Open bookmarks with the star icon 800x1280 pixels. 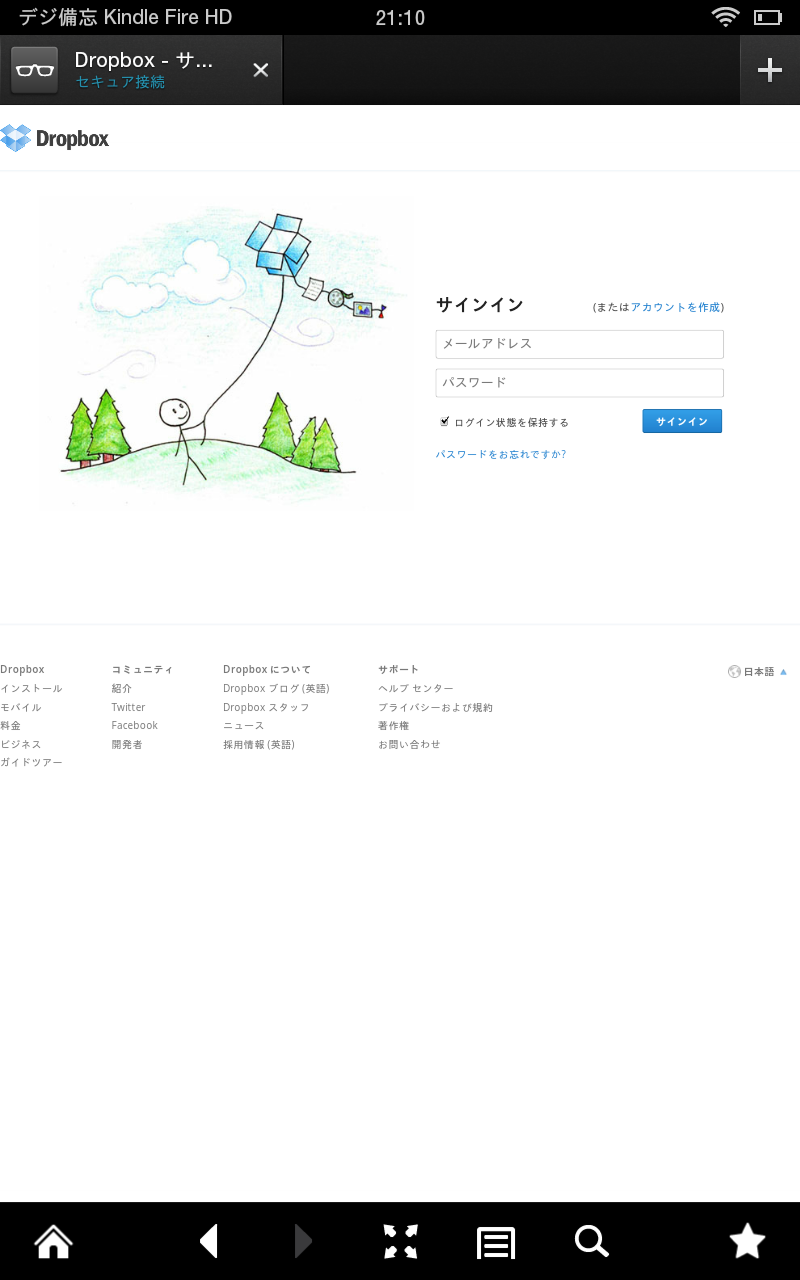[747, 1241]
